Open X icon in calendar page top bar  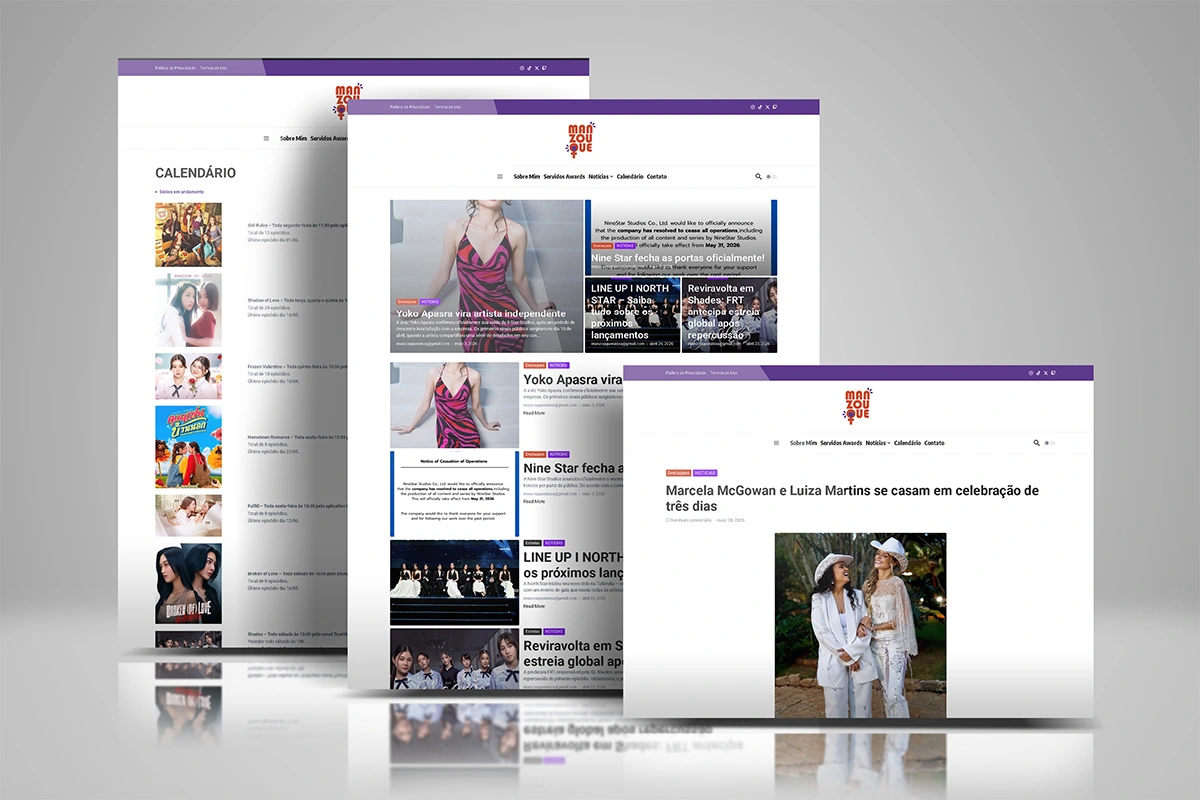(x=537, y=68)
